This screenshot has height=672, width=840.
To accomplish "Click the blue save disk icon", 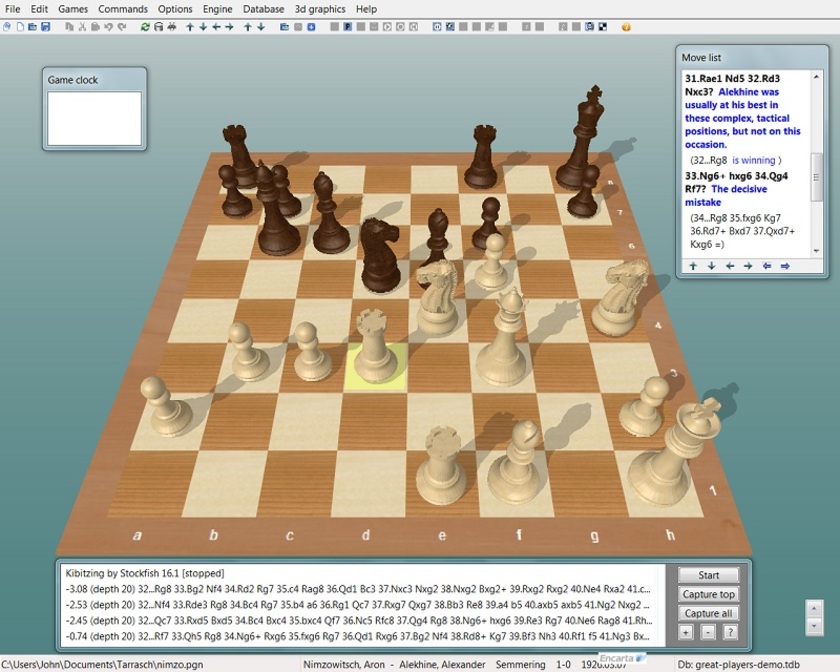I will coord(46,27).
